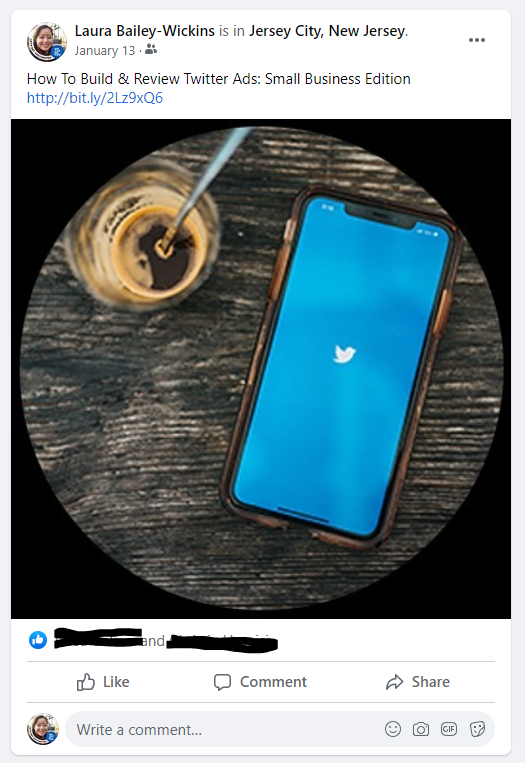Click the Share button label
Viewport: 525px width, 763px height.
coord(431,682)
